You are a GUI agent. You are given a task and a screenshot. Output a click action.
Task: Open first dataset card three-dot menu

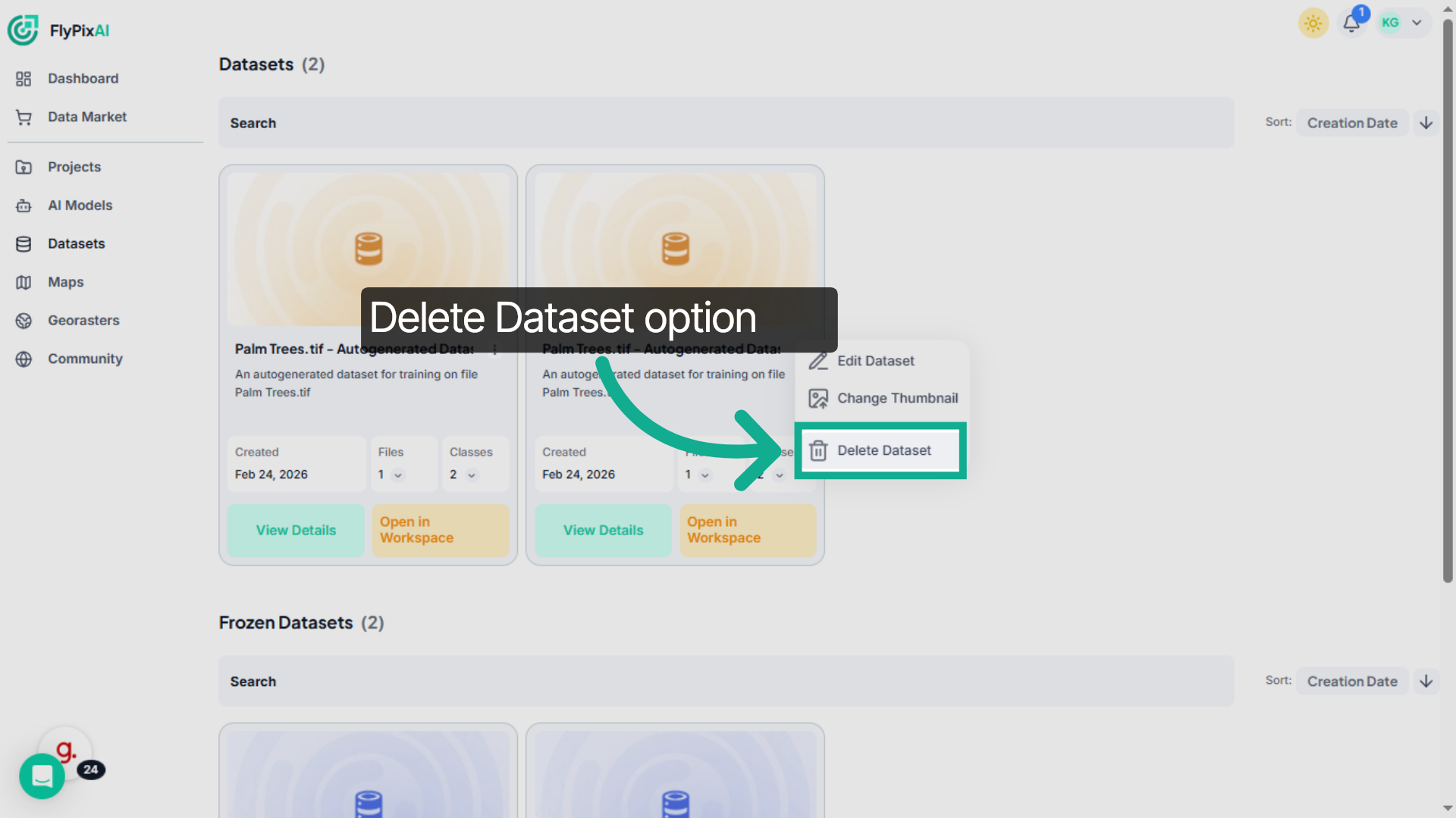point(495,349)
